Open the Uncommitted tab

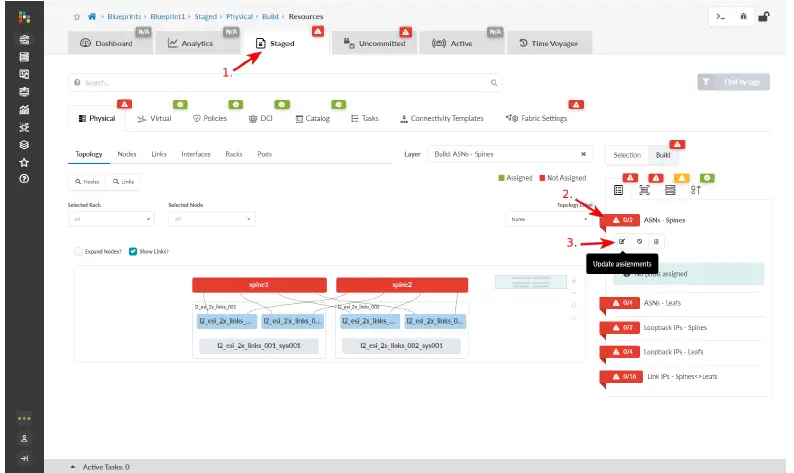374,43
